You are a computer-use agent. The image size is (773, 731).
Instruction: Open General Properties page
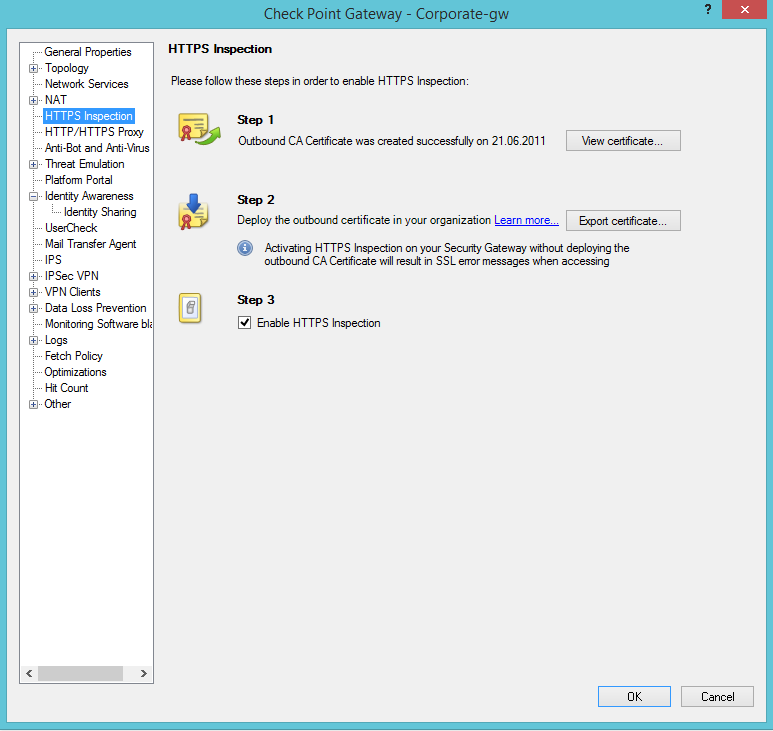[88, 52]
